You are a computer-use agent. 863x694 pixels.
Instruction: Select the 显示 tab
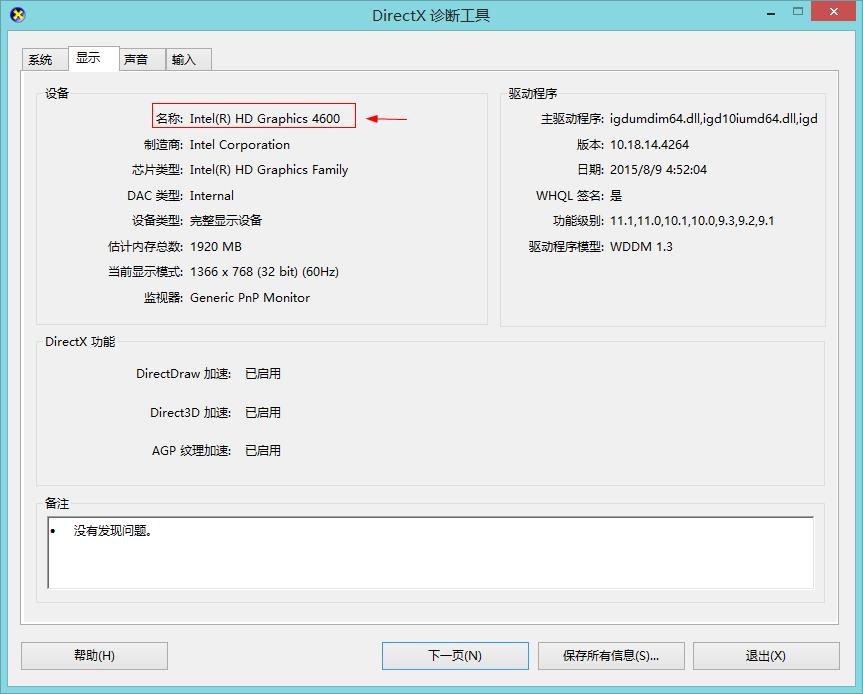click(x=94, y=58)
